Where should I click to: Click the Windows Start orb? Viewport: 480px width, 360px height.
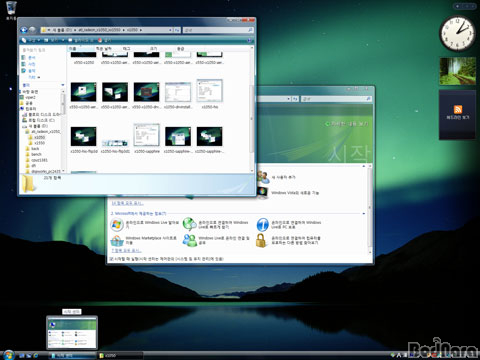[9, 355]
